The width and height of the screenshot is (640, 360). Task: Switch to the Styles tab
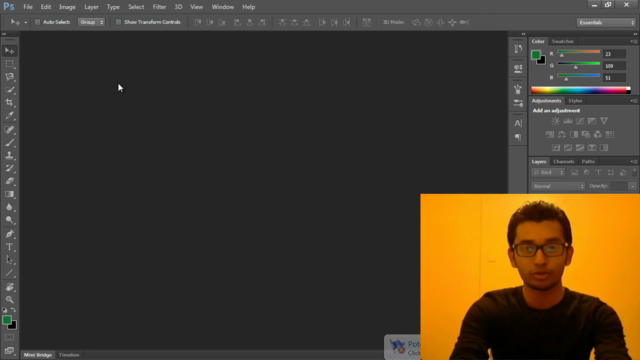[575, 101]
